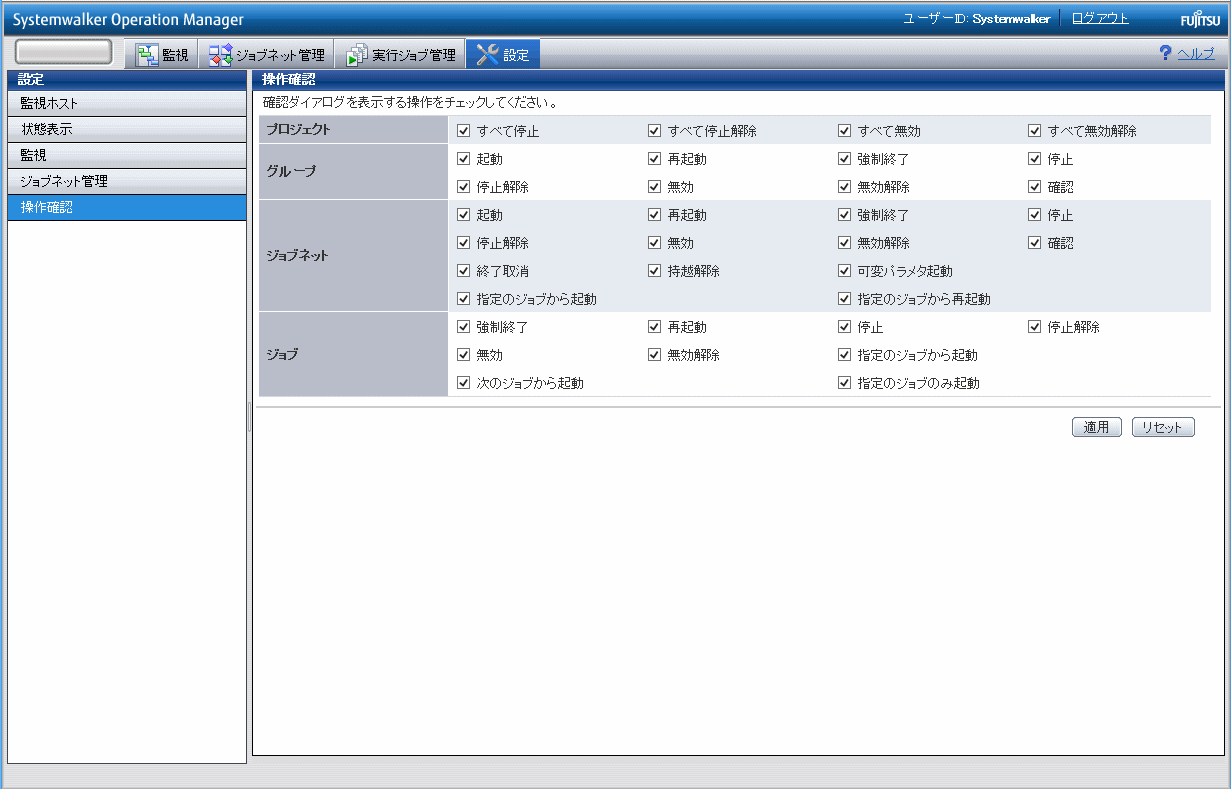This screenshot has height=789, width=1231.
Task: Toggle ジョブネット 停止解除 checkbox
Action: pos(464,242)
